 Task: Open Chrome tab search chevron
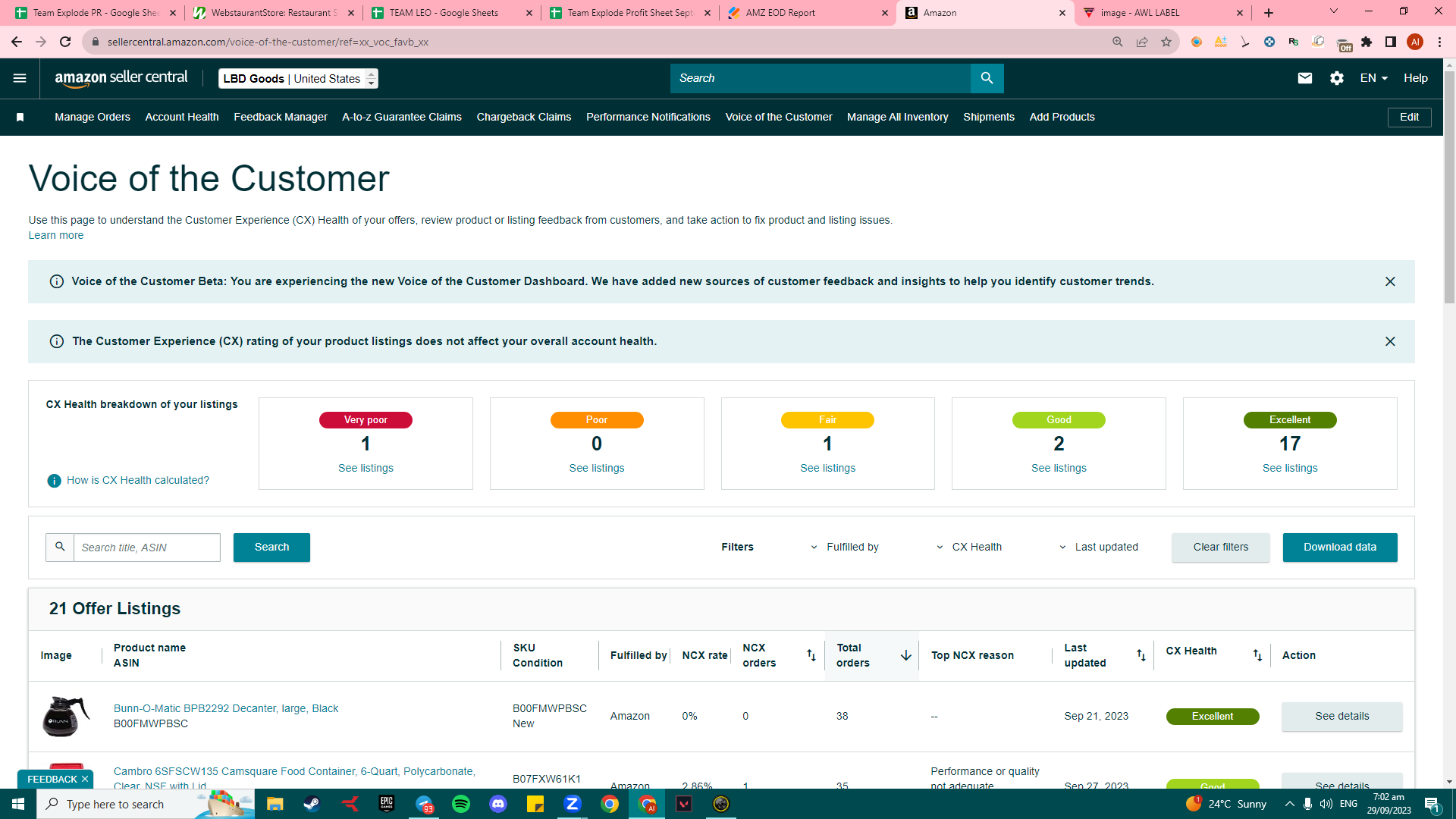pos(1334,11)
